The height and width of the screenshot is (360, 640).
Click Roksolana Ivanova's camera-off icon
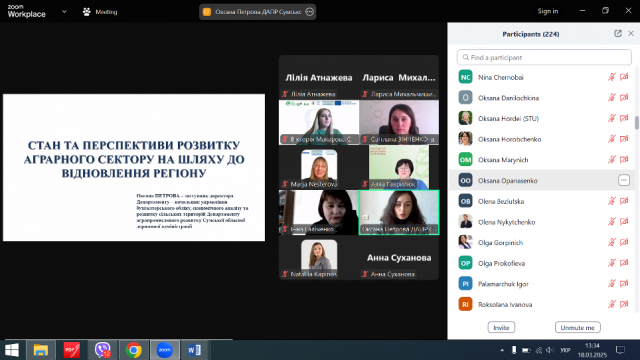pos(624,304)
